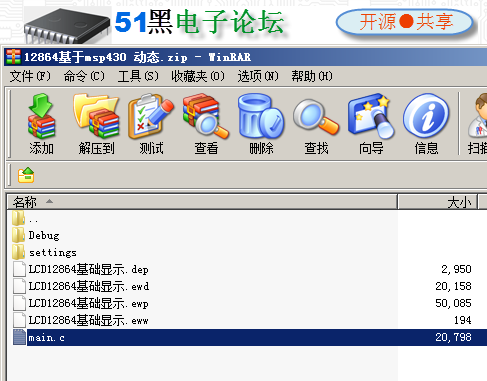Open the 命令(C) menu
The height and width of the screenshot is (381, 487).
coord(84,76)
